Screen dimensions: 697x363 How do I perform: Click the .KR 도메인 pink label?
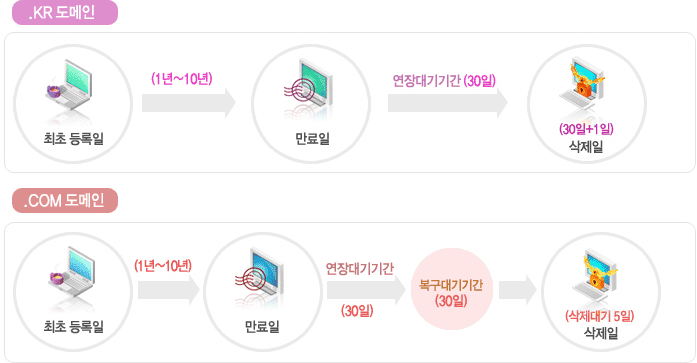point(65,12)
